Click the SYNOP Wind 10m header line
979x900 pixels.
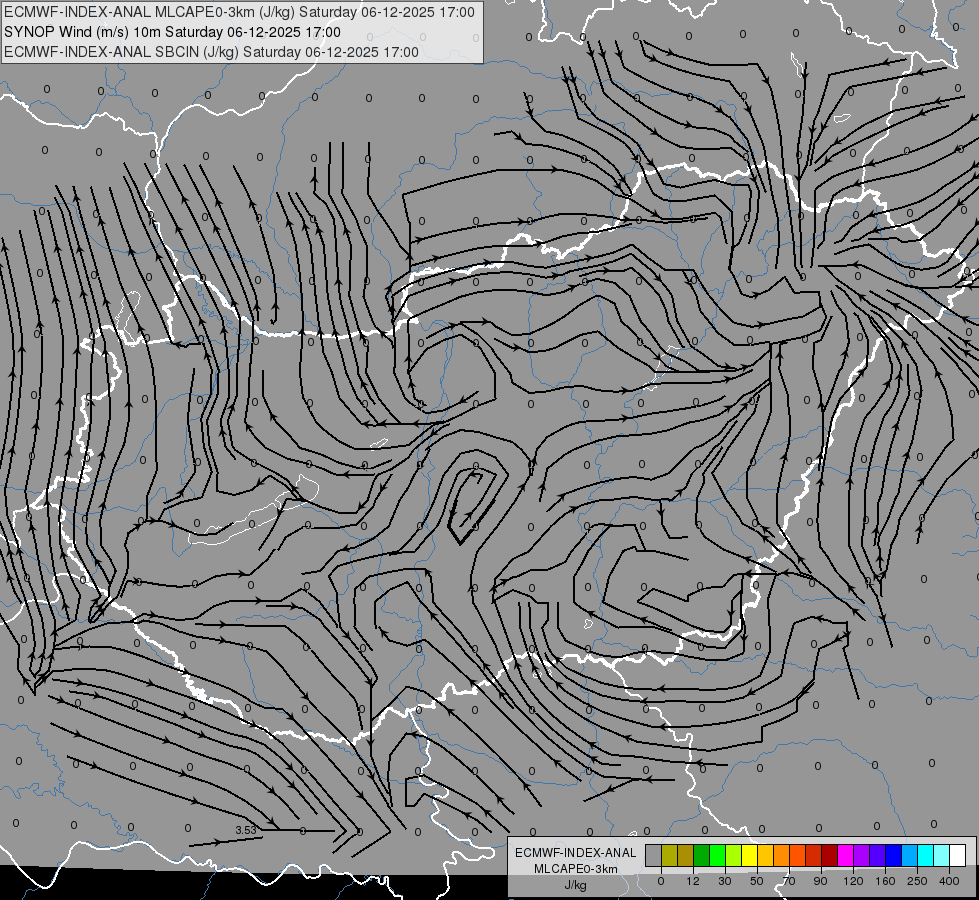click(x=172, y=32)
